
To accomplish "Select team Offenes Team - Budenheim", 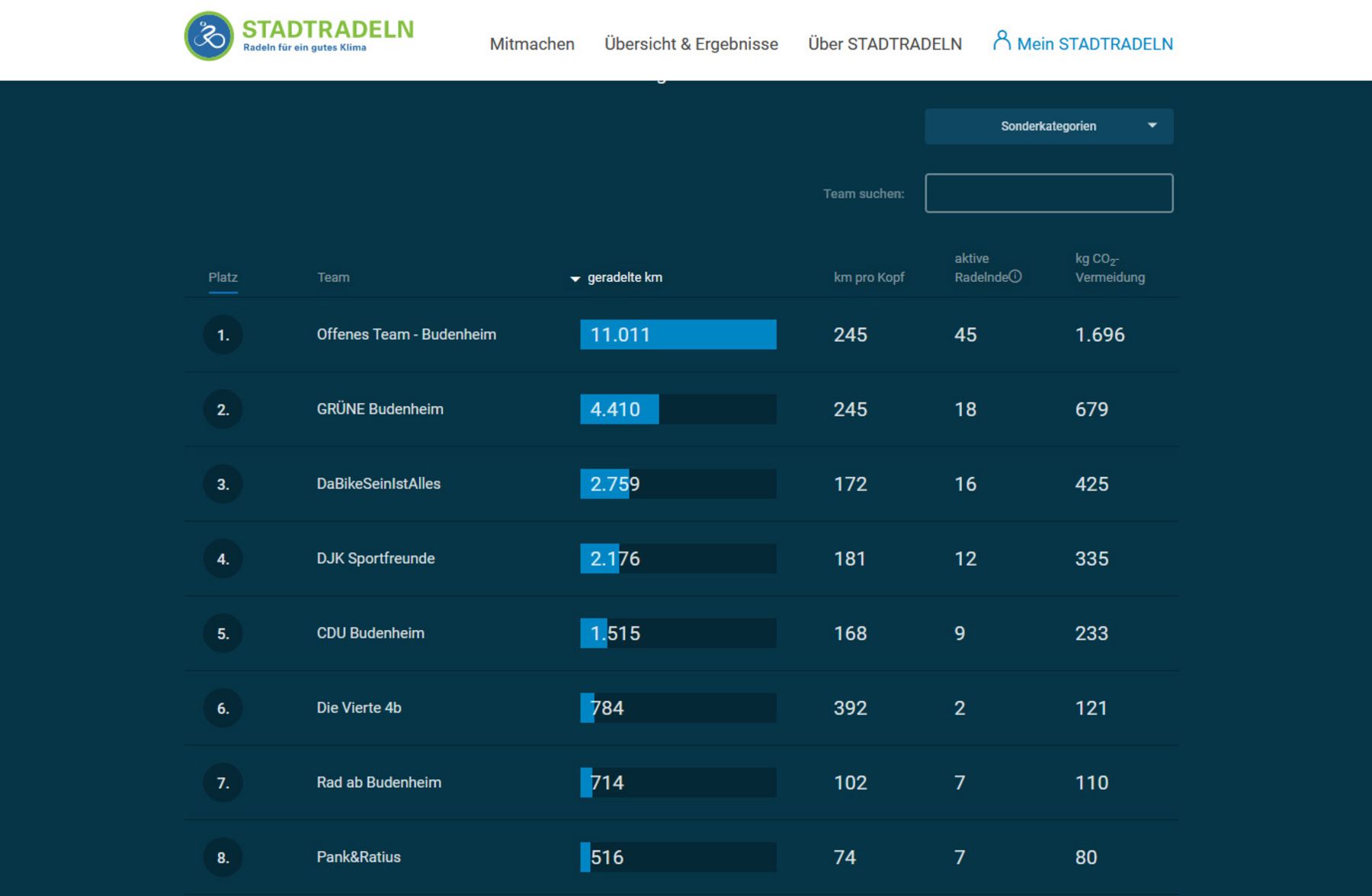I will [406, 334].
